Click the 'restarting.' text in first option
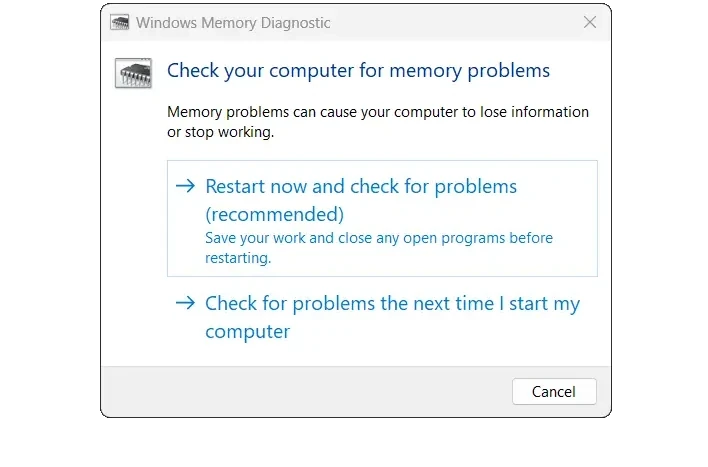 click(238, 258)
